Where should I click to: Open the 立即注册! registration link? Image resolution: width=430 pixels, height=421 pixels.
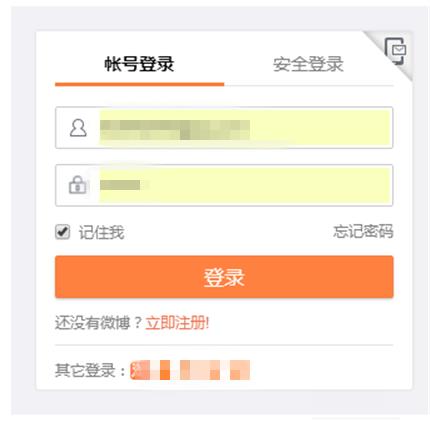[177, 323]
